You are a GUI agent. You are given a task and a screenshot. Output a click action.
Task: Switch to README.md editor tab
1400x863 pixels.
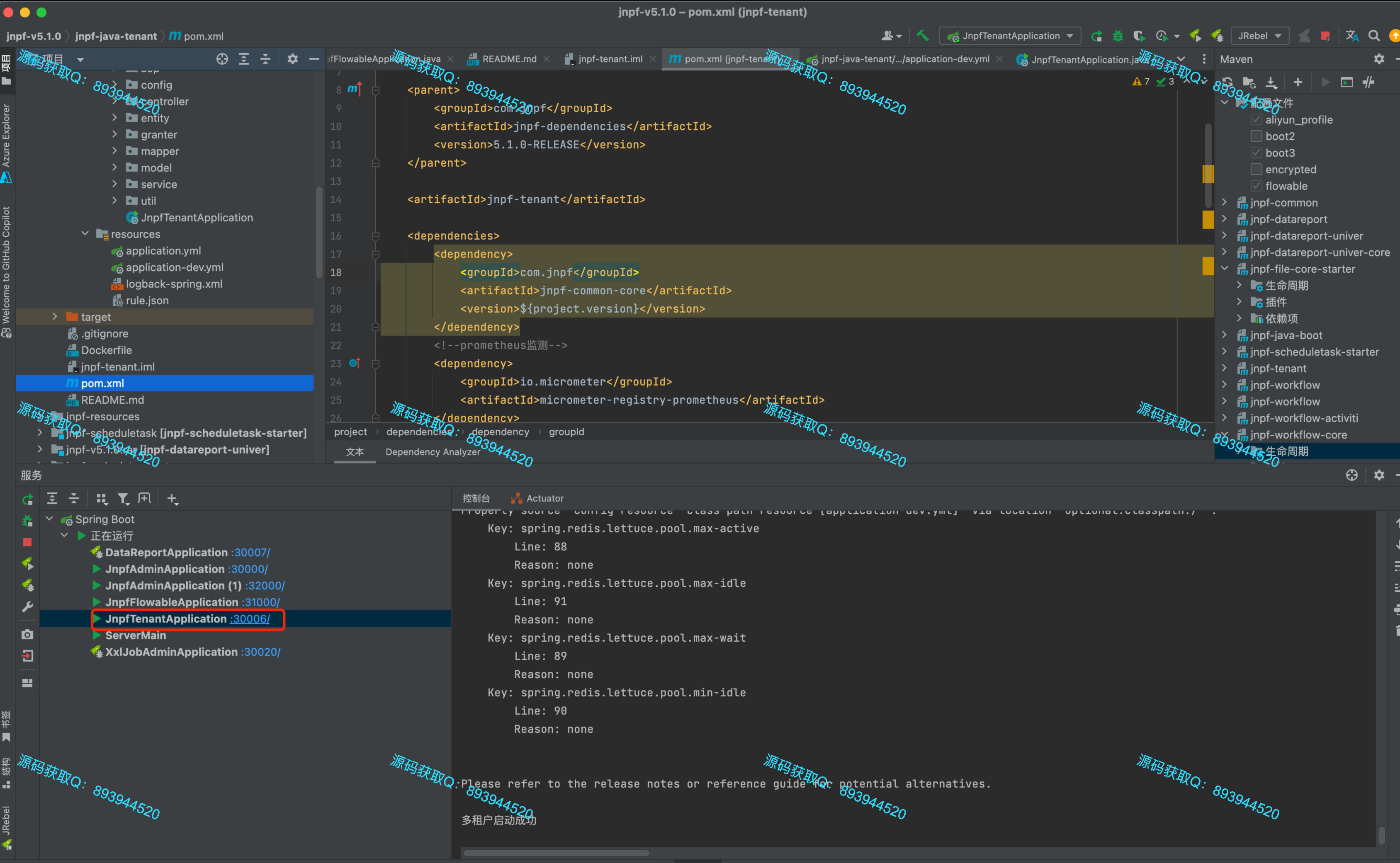tap(508, 59)
